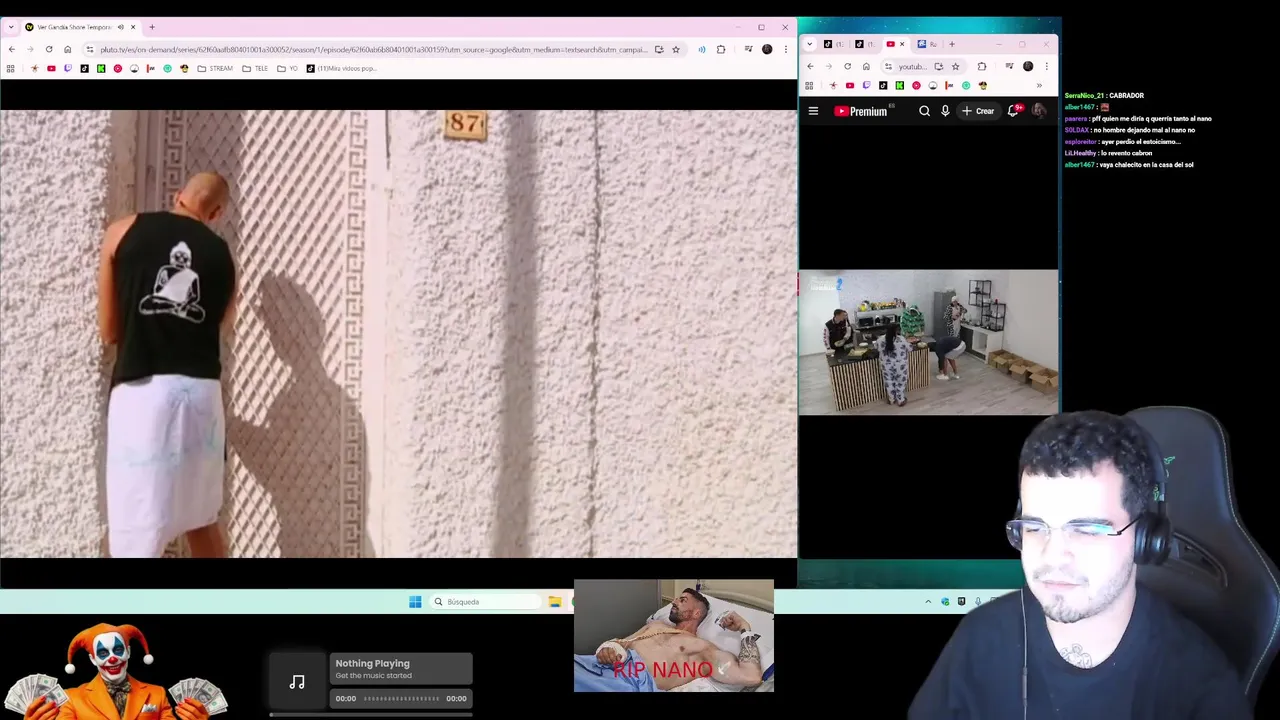Close the active YouTube tab
Screen dimensions: 1280x720
click(x=902, y=44)
